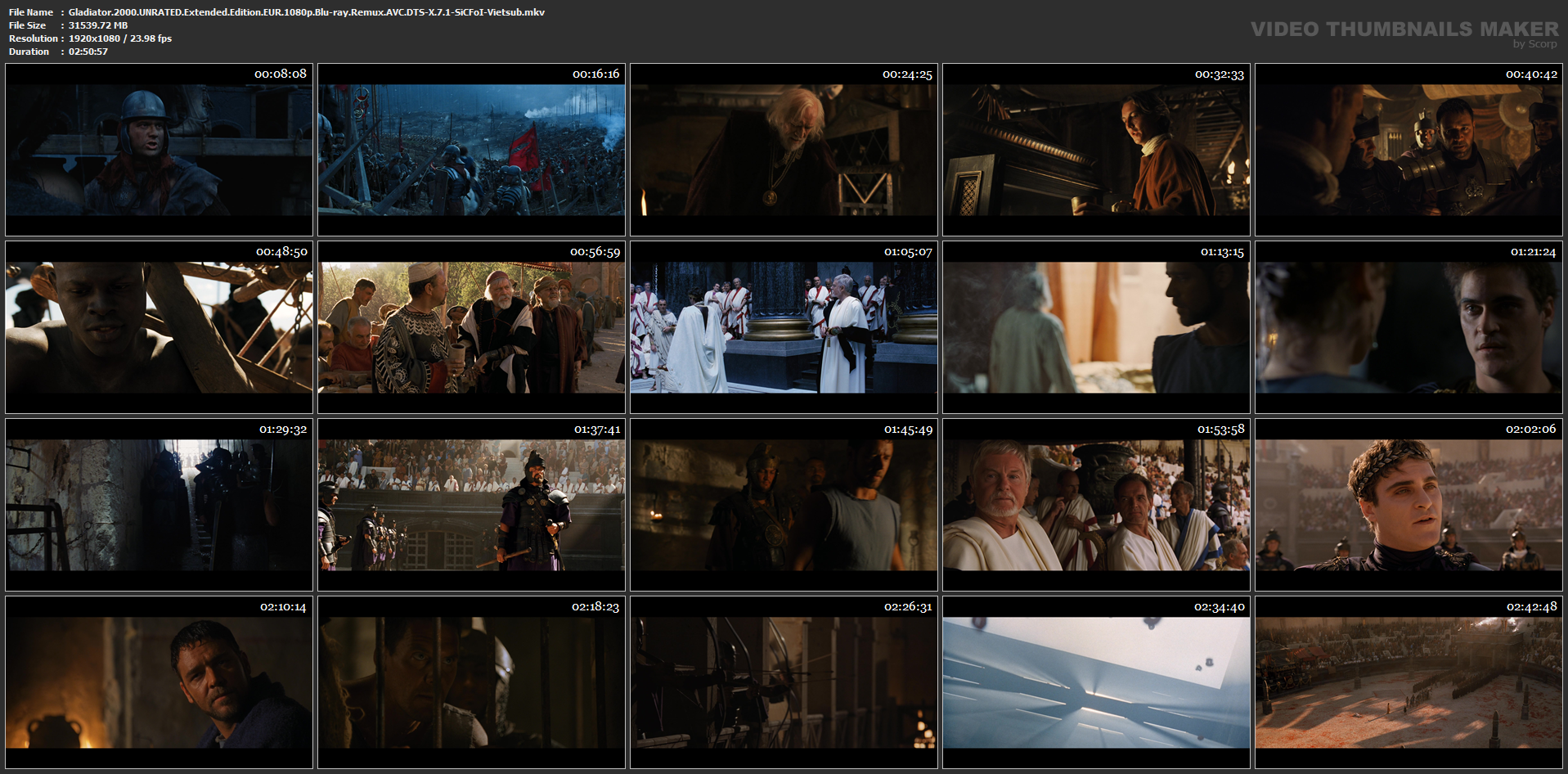Click the 02:02:06 emperor thumbnail
1568x774 pixels.
click(1409, 505)
